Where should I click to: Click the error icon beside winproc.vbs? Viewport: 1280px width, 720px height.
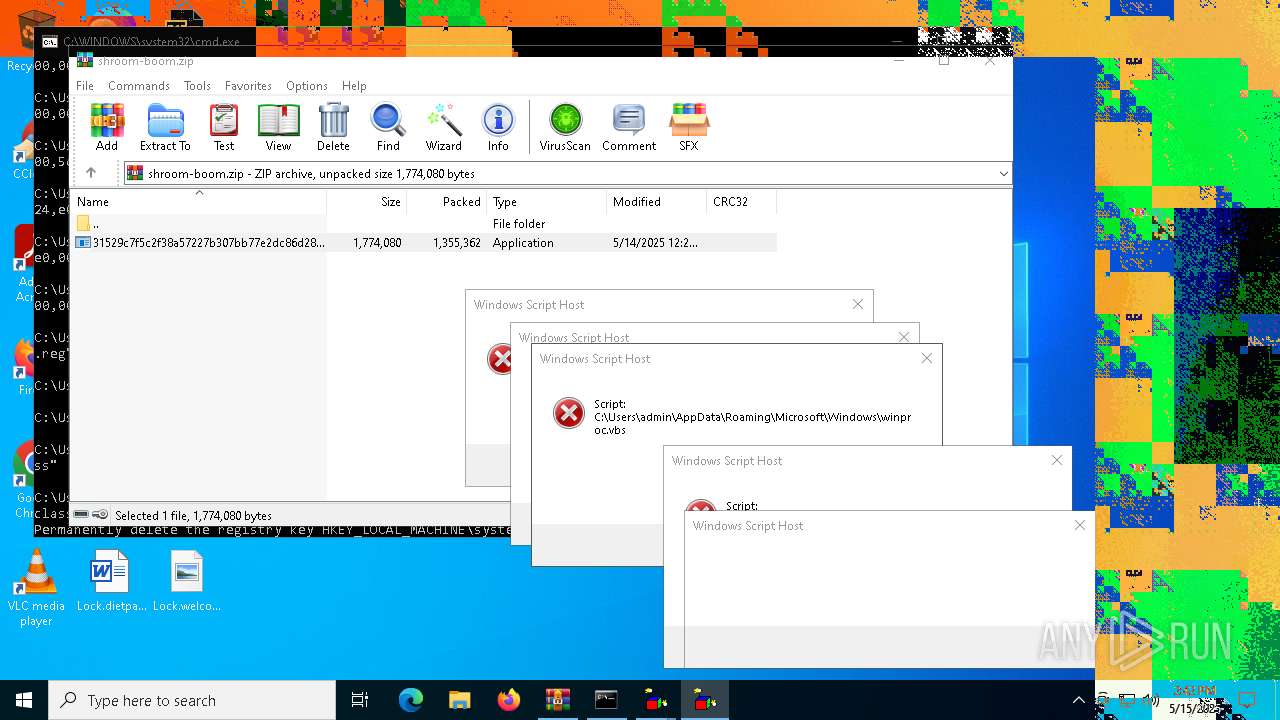coord(569,412)
